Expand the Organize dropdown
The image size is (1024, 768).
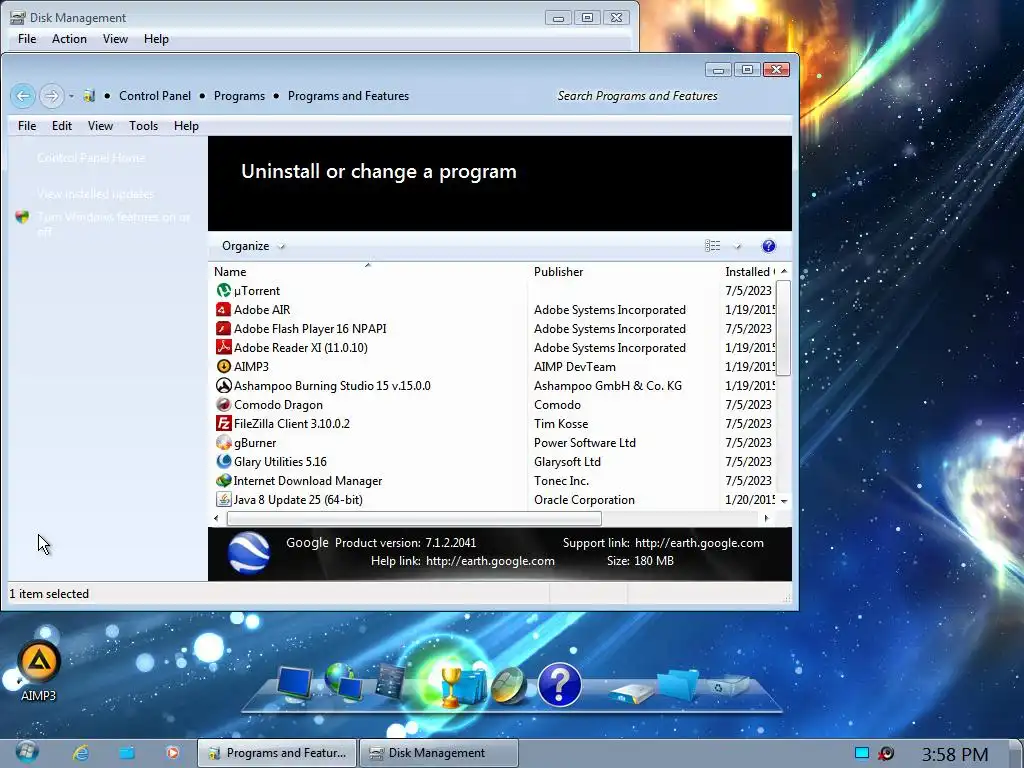tap(253, 246)
